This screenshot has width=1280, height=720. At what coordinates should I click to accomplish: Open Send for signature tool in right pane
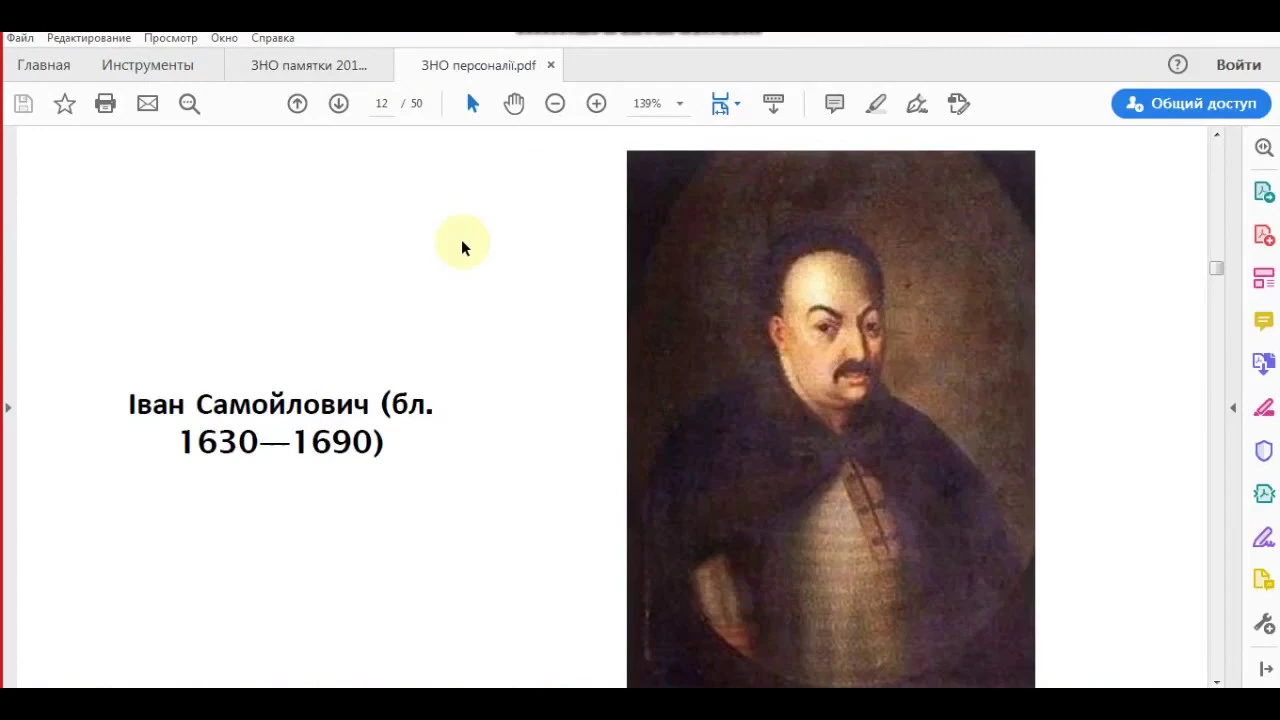coord(1264,581)
